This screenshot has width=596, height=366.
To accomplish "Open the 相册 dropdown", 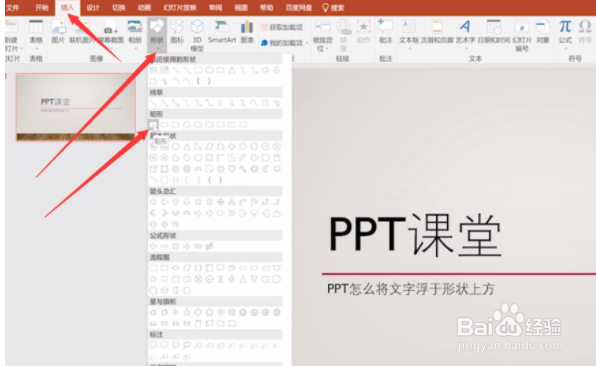I will tap(135, 35).
